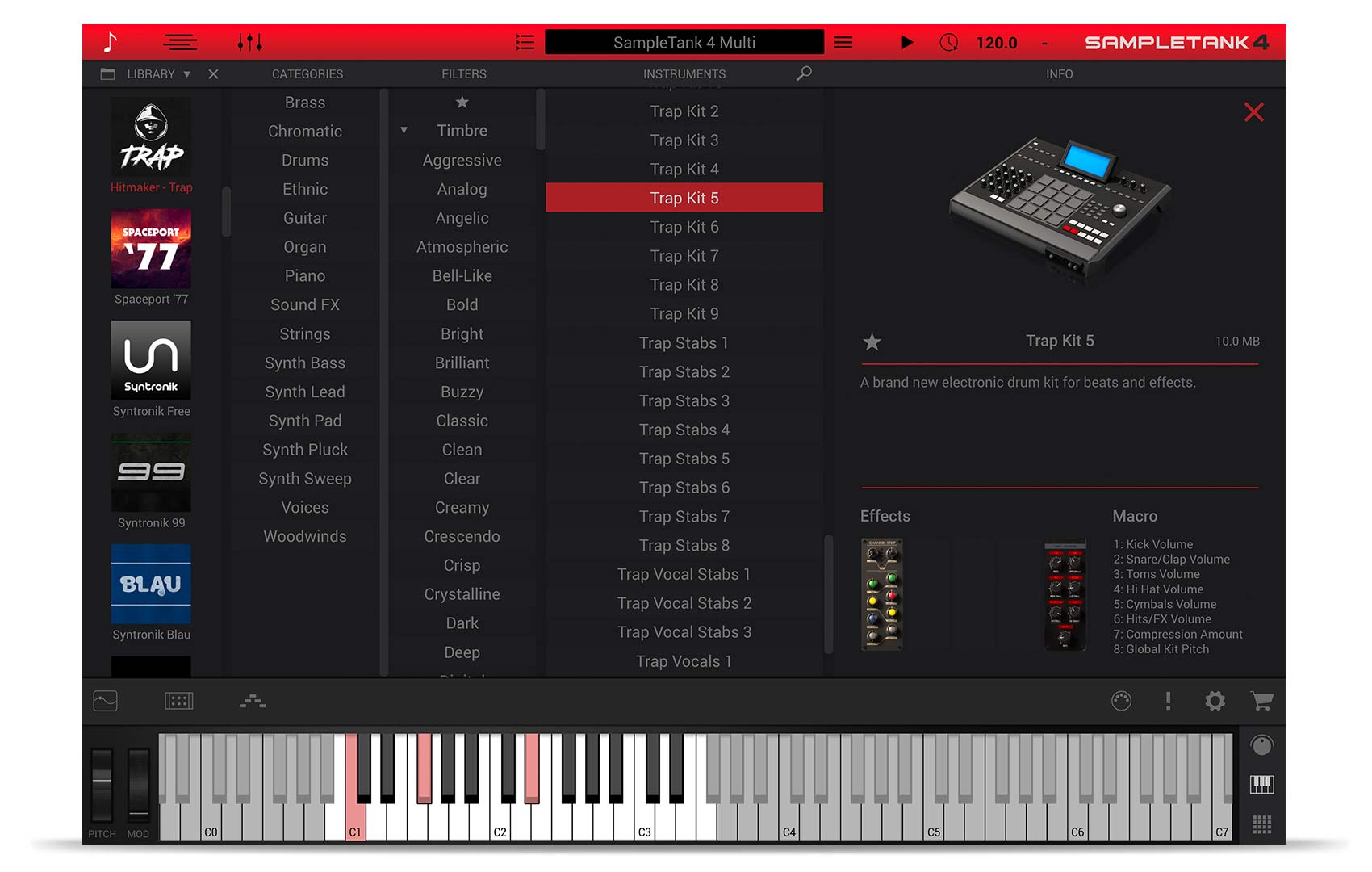Collapse the Timbre filter section
1372x872 pixels.
404,129
